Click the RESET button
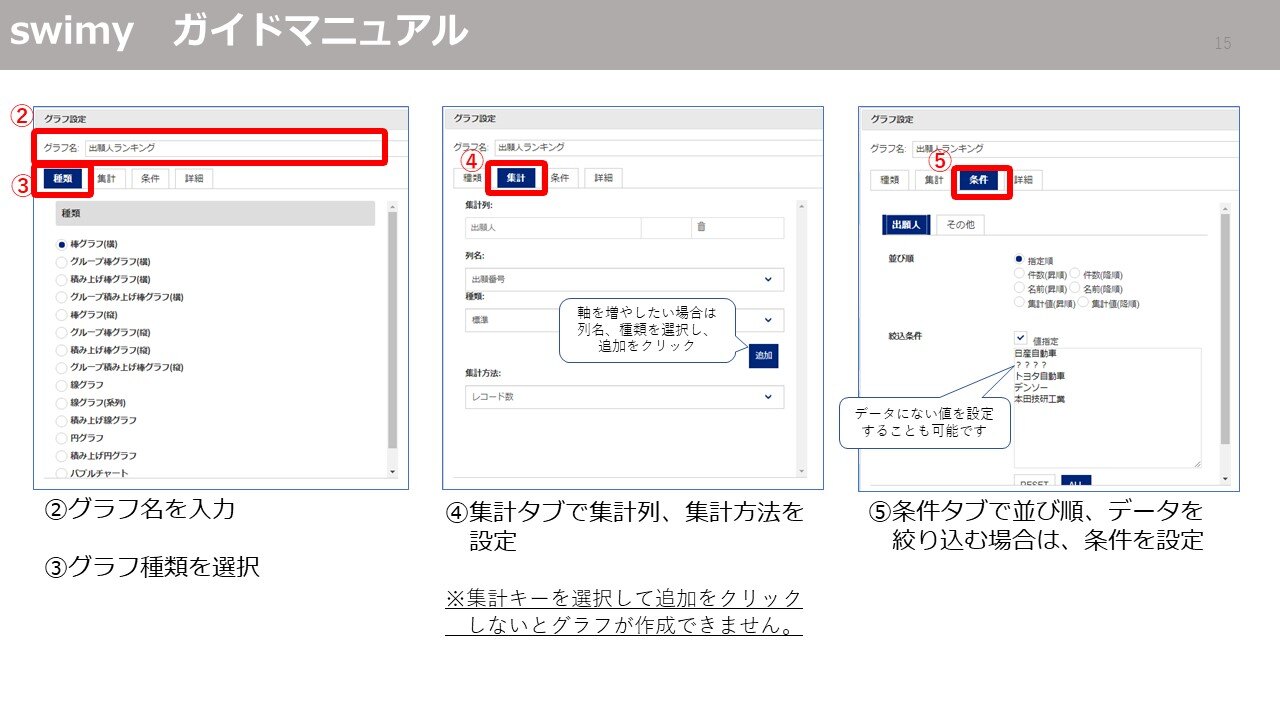Image resolution: width=1280 pixels, height=720 pixels. pyautogui.click(x=1034, y=484)
